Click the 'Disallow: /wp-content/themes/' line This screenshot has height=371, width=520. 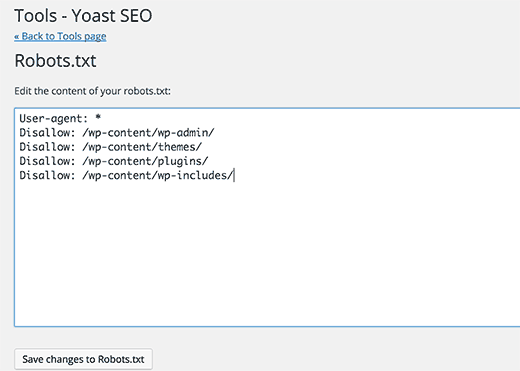pos(111,147)
